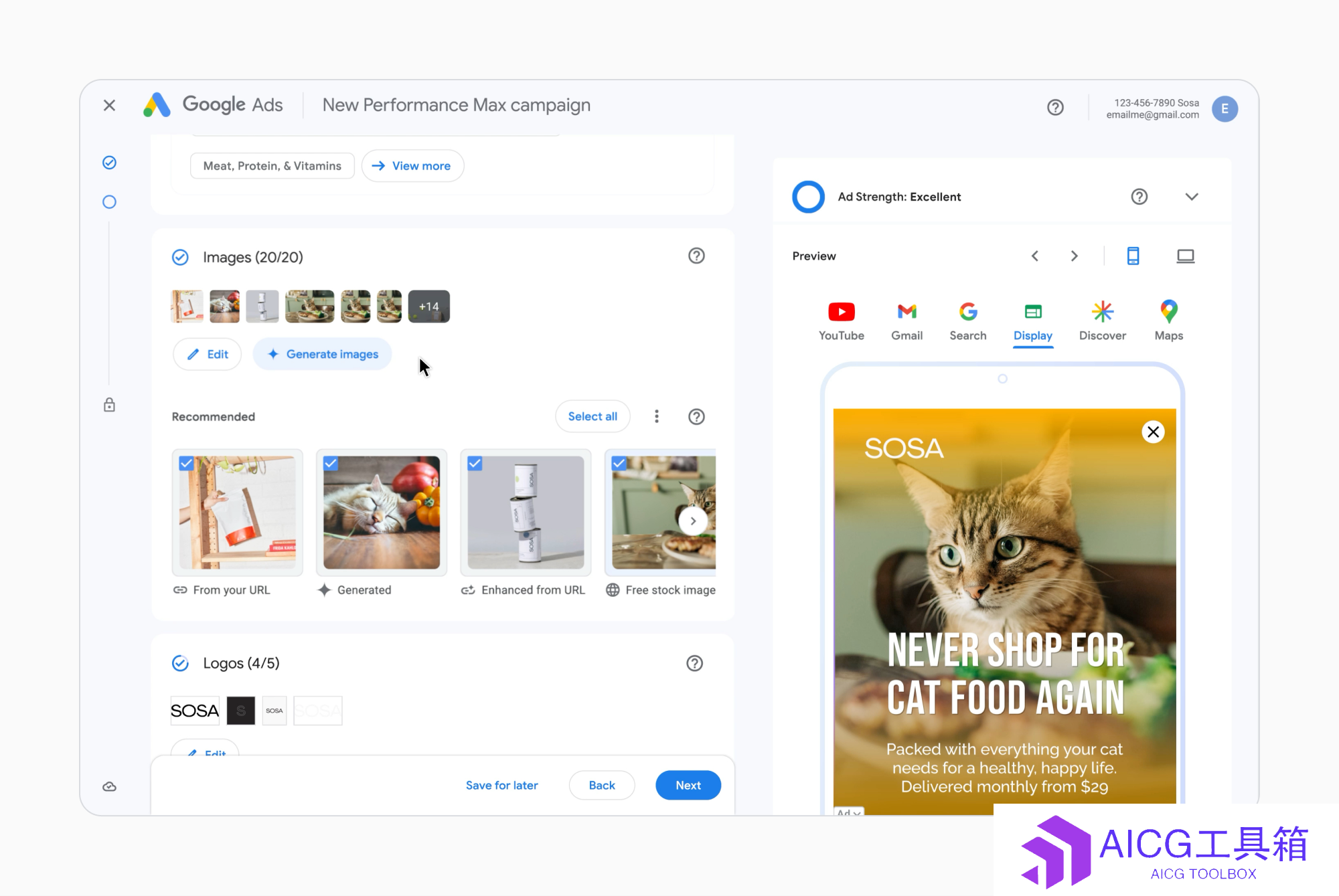Image resolution: width=1339 pixels, height=896 pixels.
Task: Click the faded white SOSA logo thumbnail
Action: (318, 711)
